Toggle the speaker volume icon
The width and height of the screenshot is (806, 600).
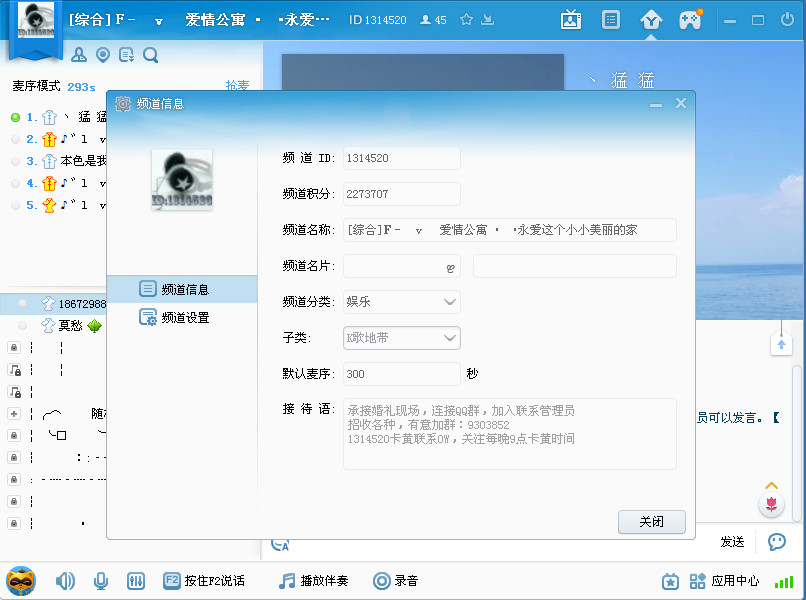click(65, 581)
